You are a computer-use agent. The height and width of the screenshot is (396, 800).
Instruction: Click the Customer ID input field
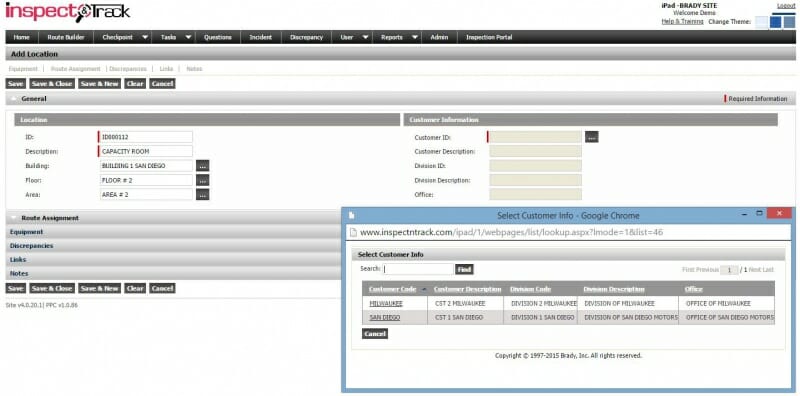535,137
